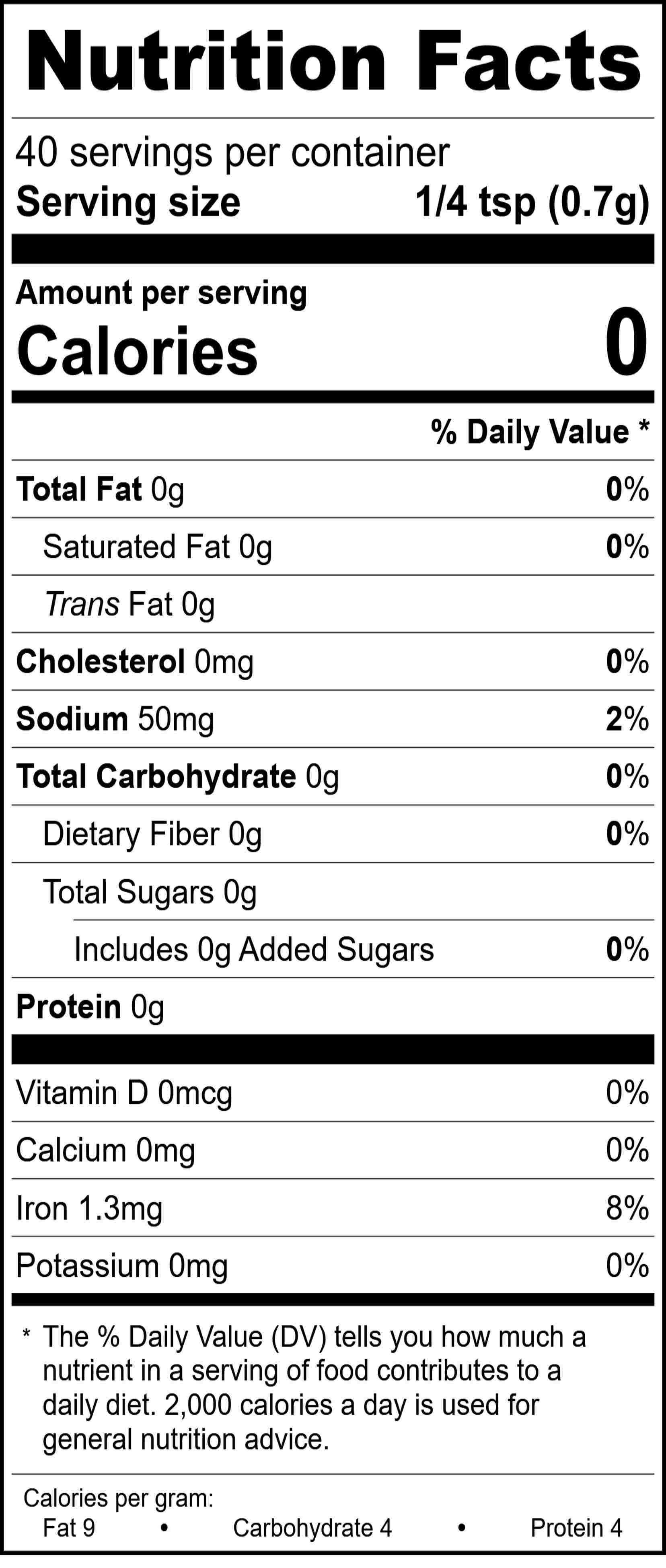Select the Serving size label
666x1568 pixels.
(x=128, y=202)
